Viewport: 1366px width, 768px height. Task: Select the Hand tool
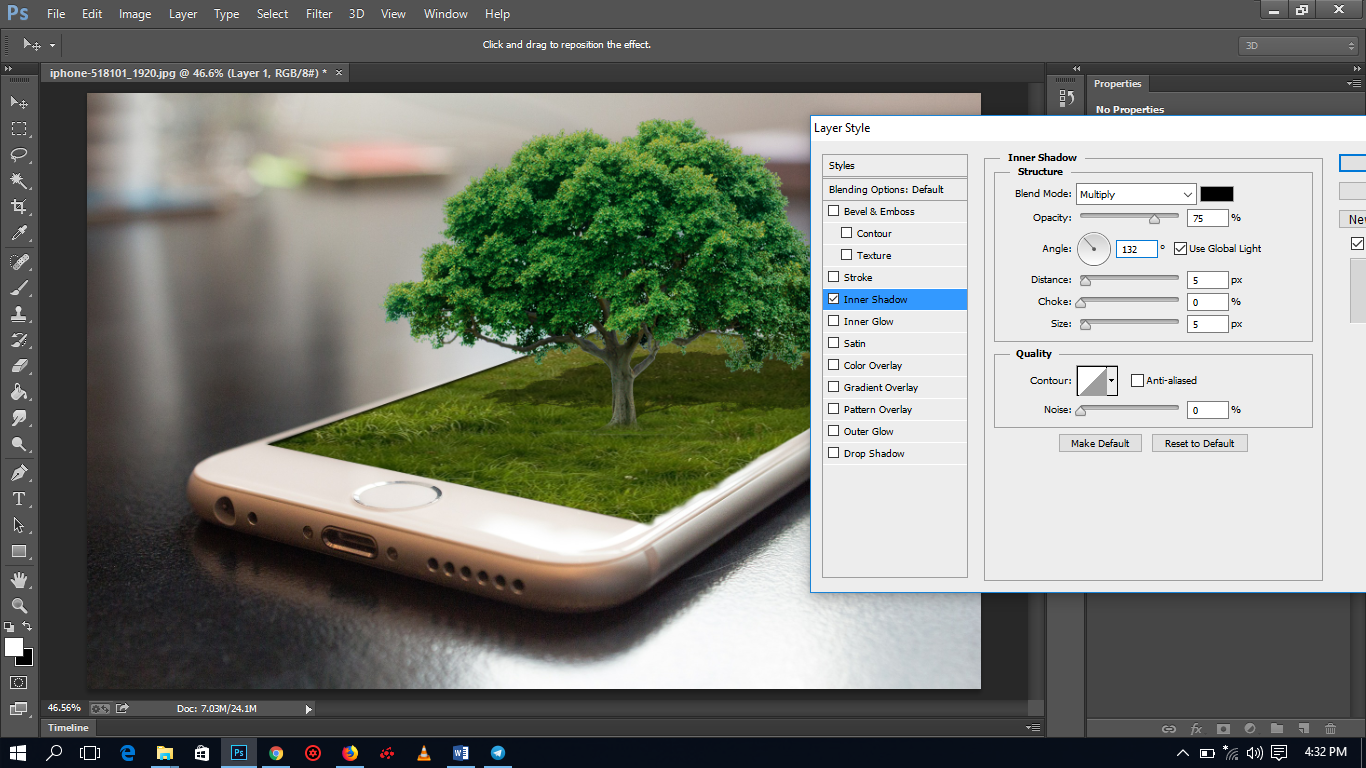pyautogui.click(x=19, y=579)
